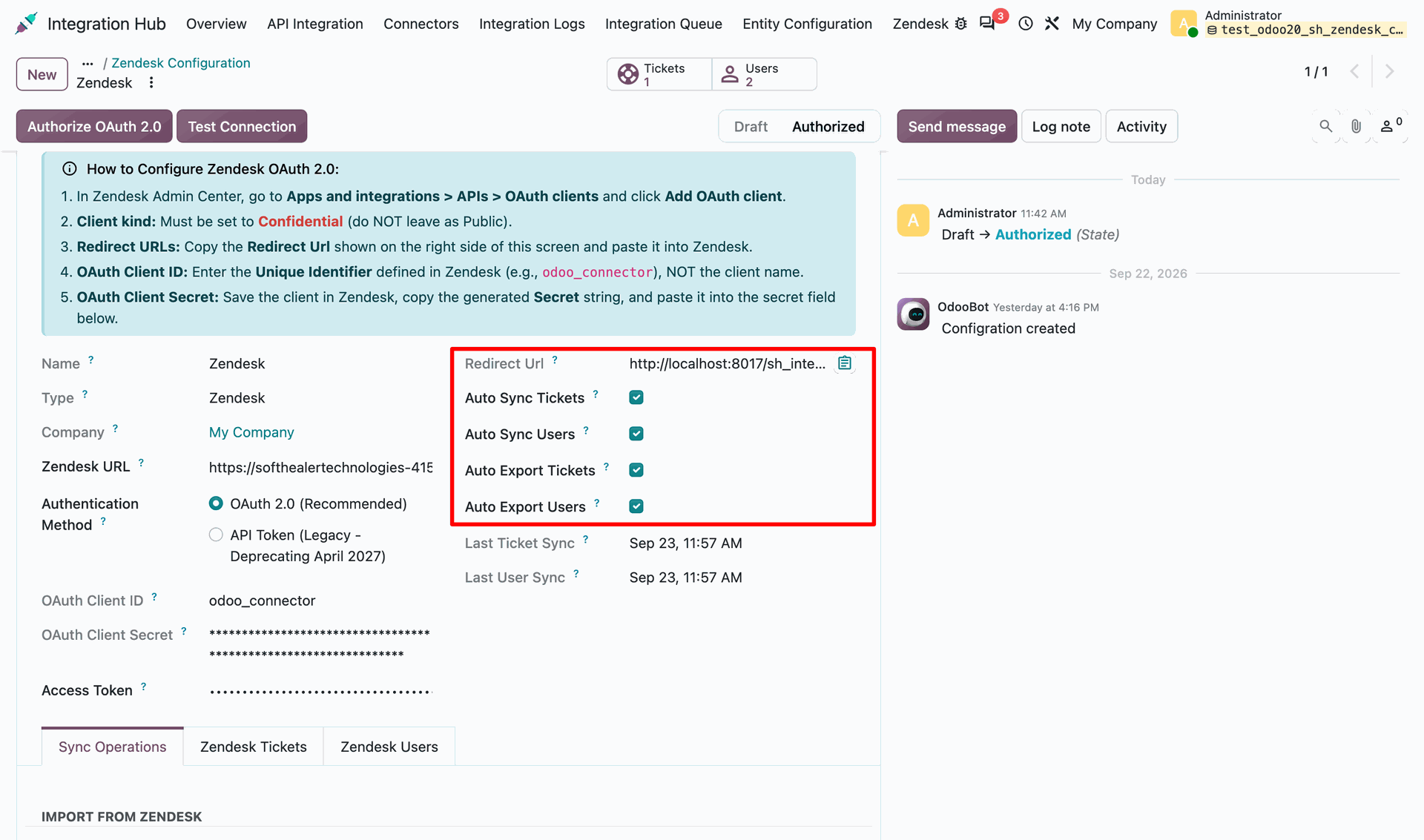Open the activities clock icon
Viewport: 1424px width, 840px height.
tap(1026, 24)
